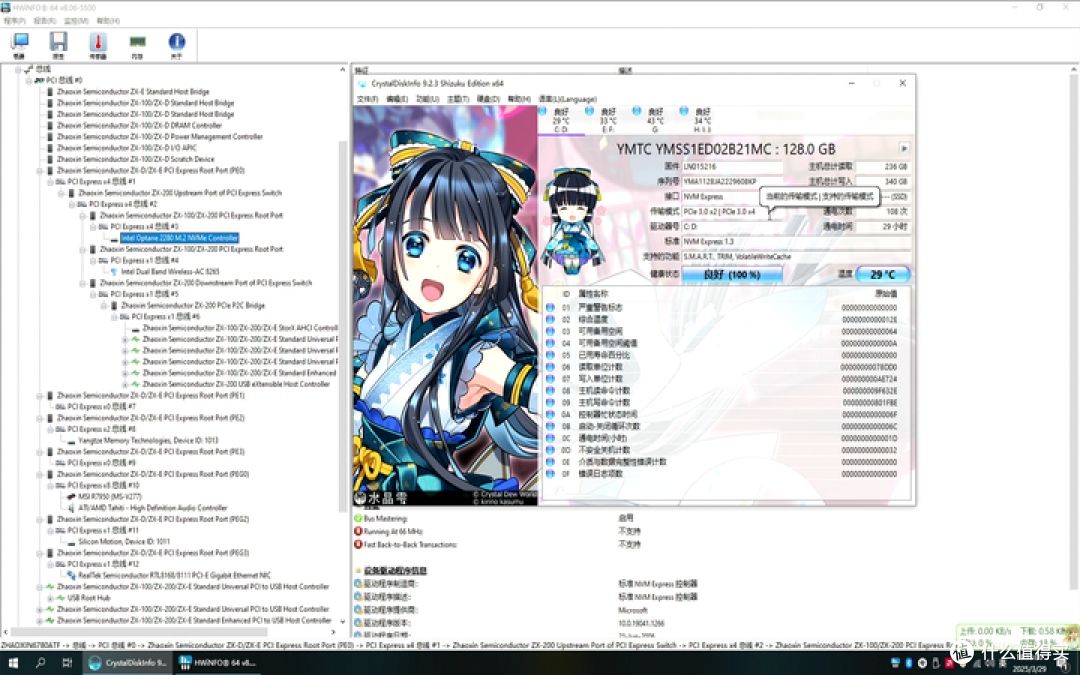Image resolution: width=1080 pixels, height=675 pixels.
Task: Click the Yangtze Memory Technologies drive icon
Action: tap(71, 440)
